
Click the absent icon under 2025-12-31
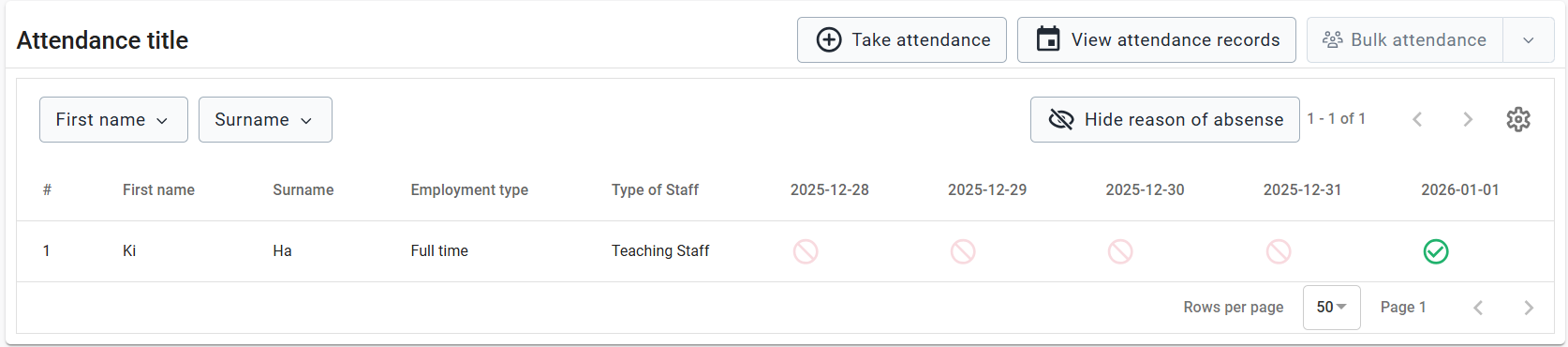pyautogui.click(x=1279, y=251)
